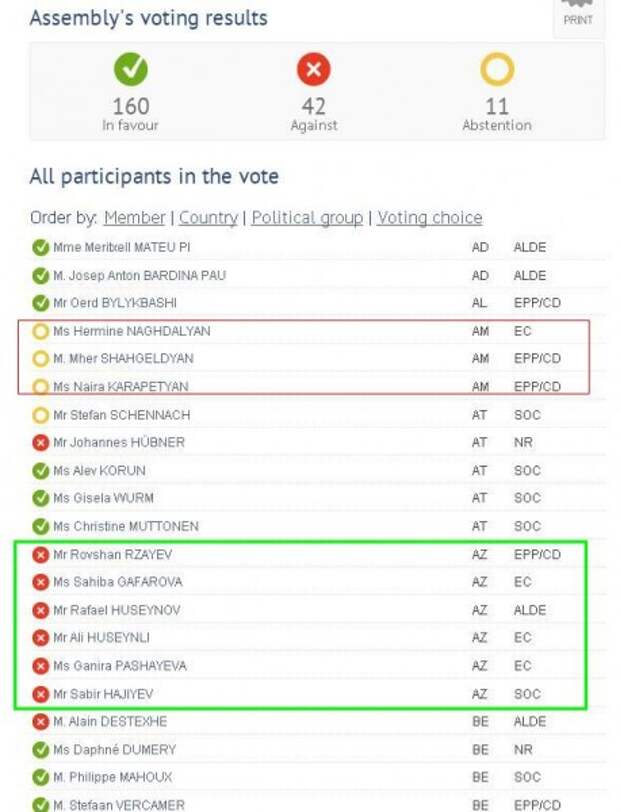Click the PRINT icon button

click(578, 16)
